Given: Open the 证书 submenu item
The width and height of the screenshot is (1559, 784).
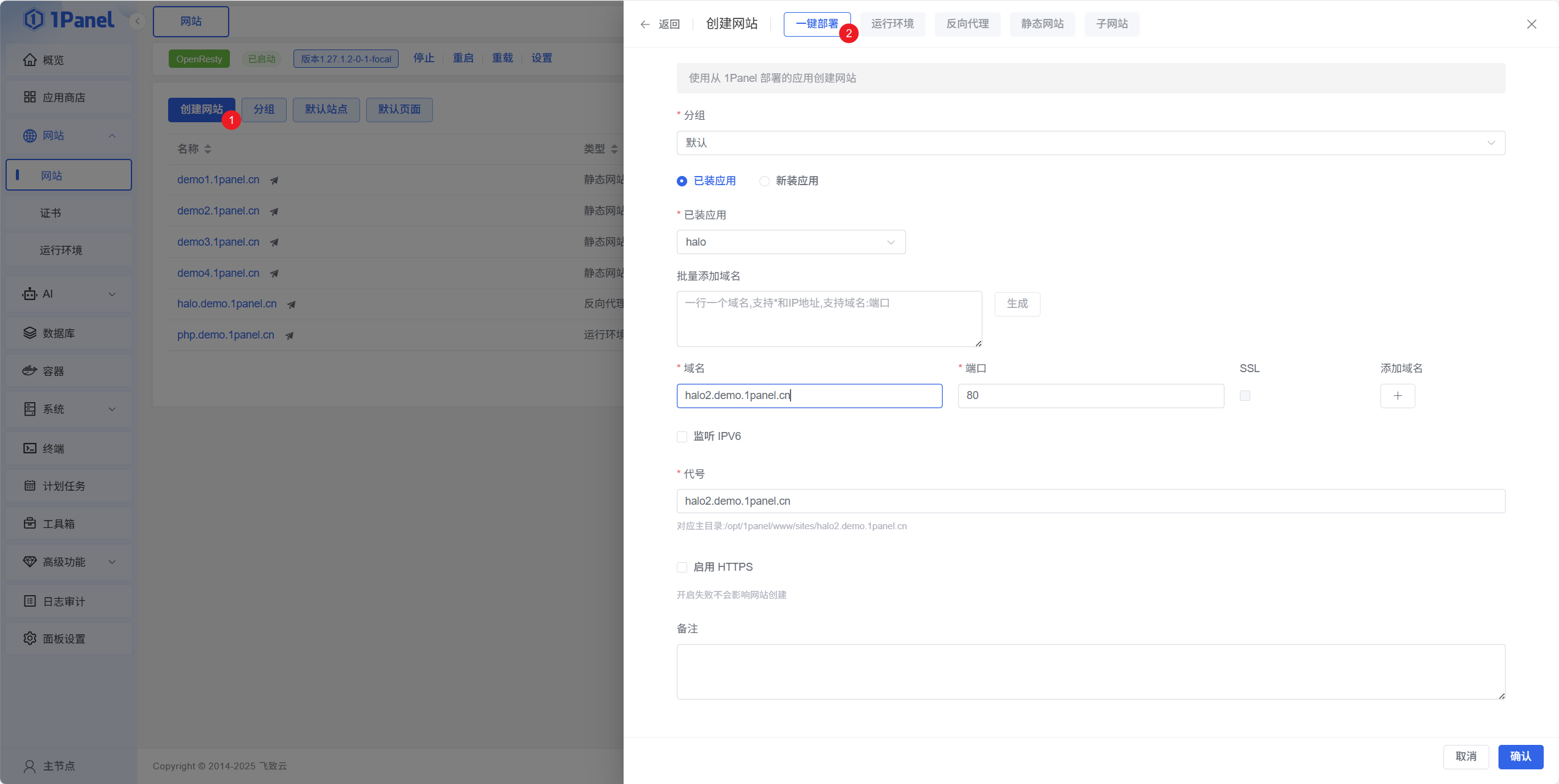Looking at the screenshot, I should click(x=68, y=213).
